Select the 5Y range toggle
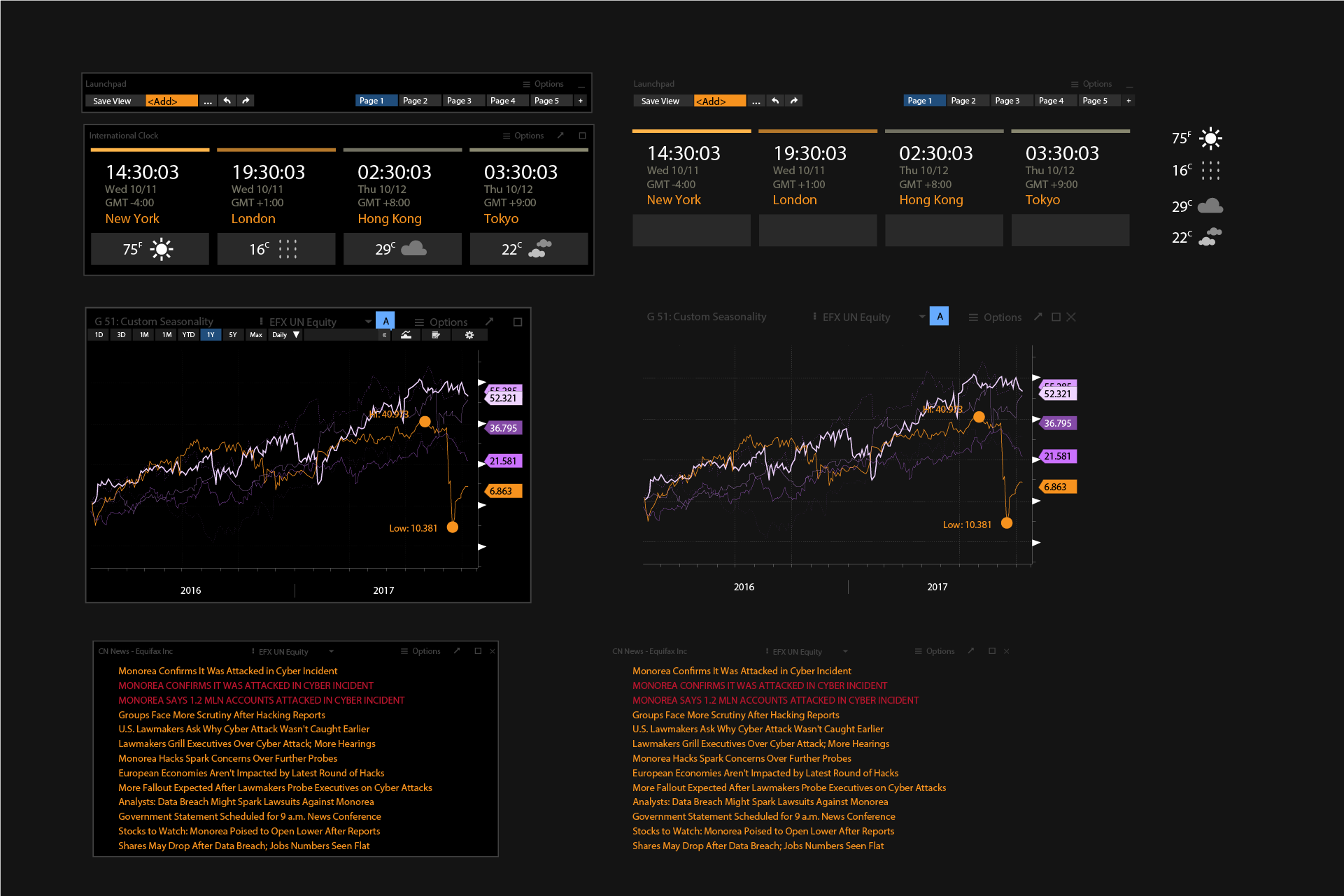 pyautogui.click(x=233, y=335)
